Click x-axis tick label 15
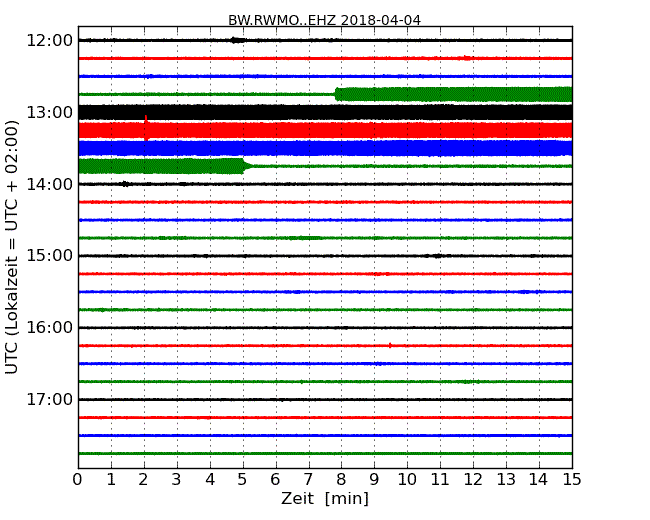650x520 pixels. (x=572, y=480)
